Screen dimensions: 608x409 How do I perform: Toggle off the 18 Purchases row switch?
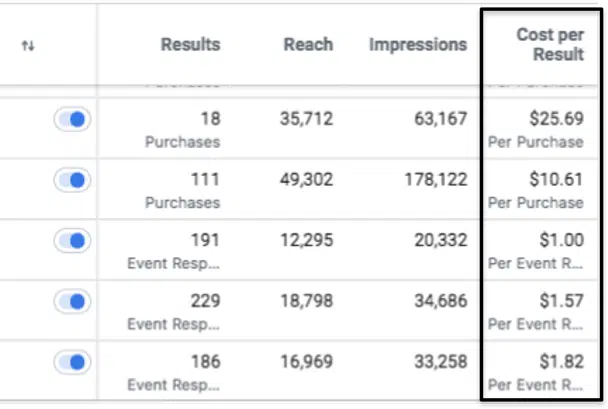[72, 120]
